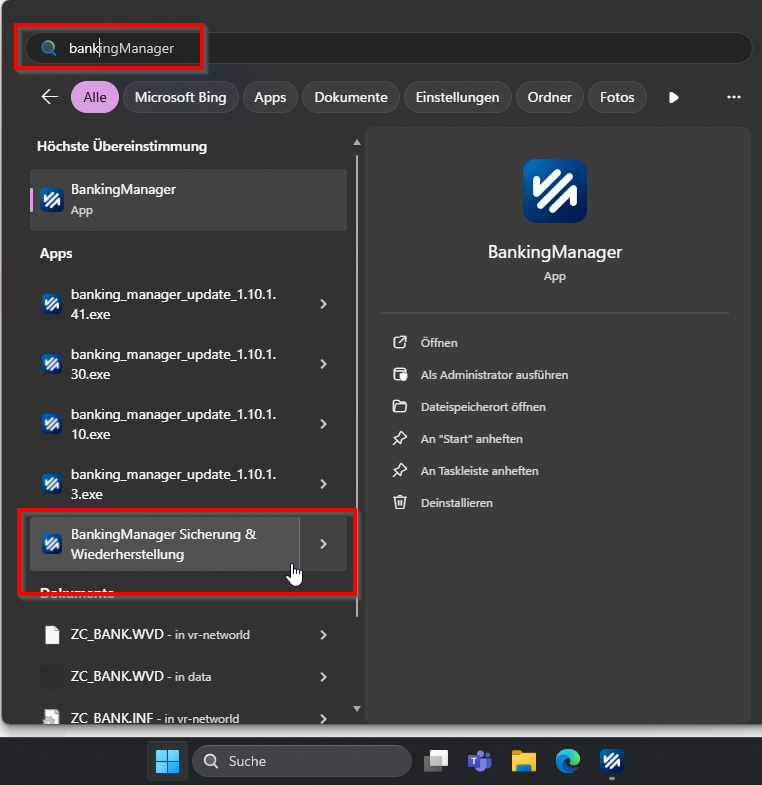Screen dimensions: 762x785
Task: Switch to the Dokumente filter tab
Action: [x=350, y=97]
